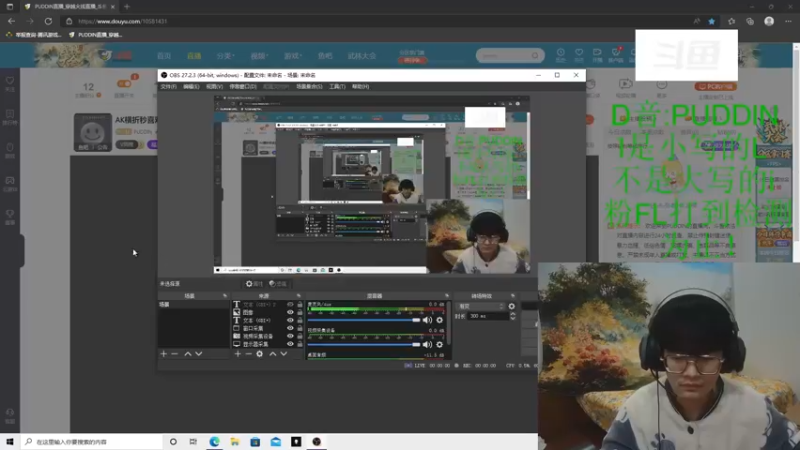Open the Help menu in OBS

click(360, 87)
